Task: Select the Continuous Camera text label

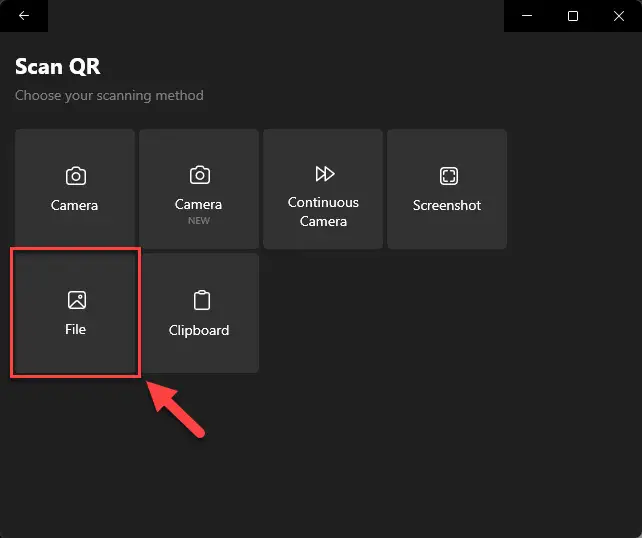Action: tap(323, 212)
